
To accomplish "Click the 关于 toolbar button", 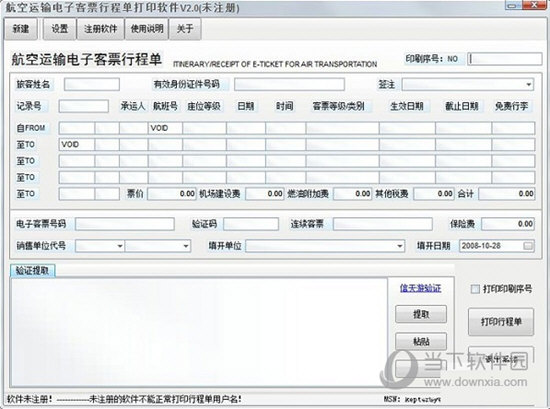I will click(185, 28).
